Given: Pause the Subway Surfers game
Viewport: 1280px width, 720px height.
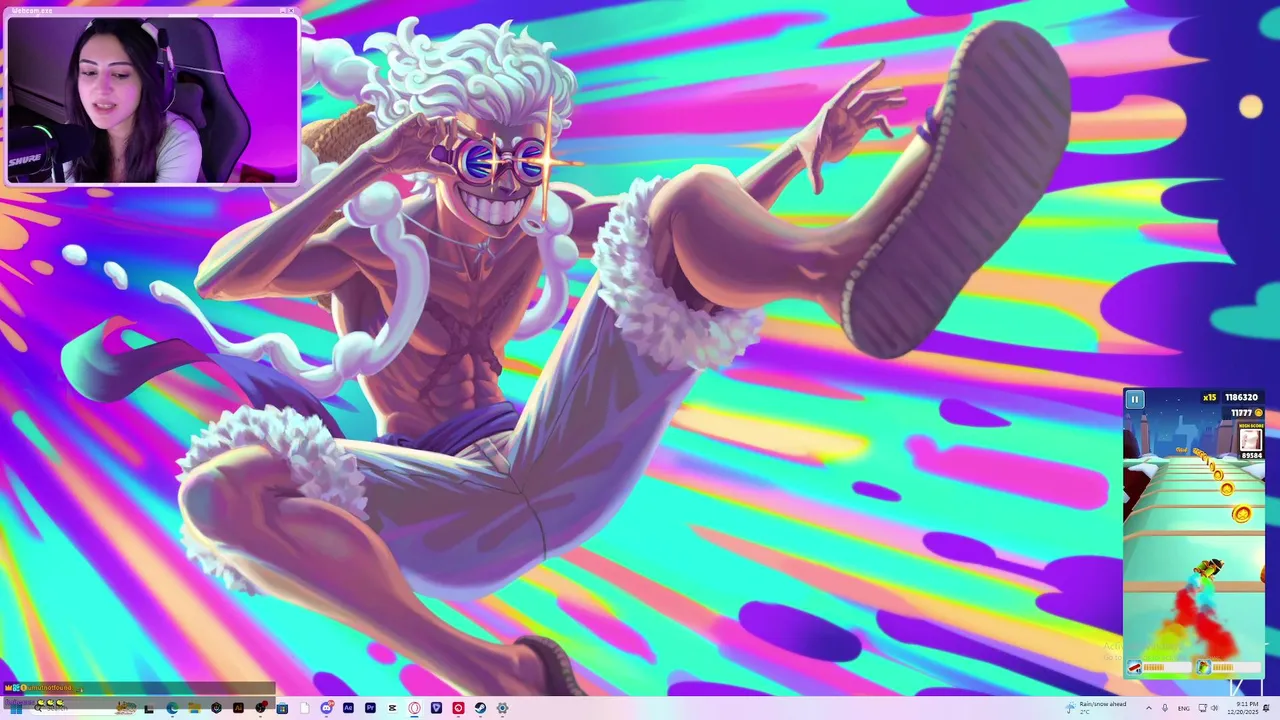Looking at the screenshot, I should pos(1134,400).
